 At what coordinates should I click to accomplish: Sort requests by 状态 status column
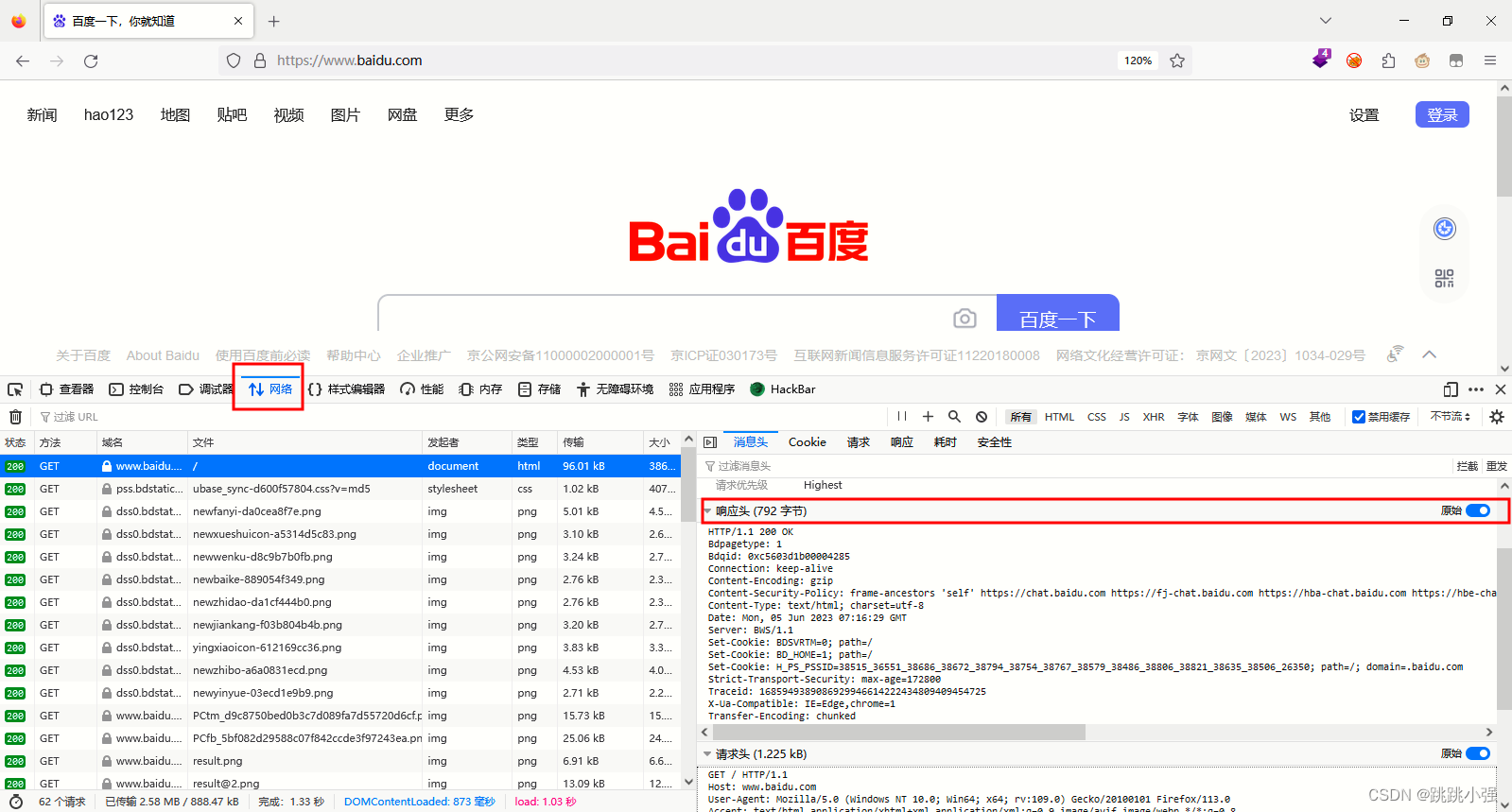16,442
